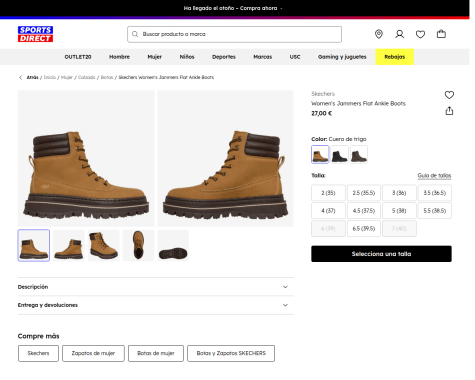Select the black boot color swatch
Image resolution: width=475 pixels, height=380 pixels.
point(339,155)
